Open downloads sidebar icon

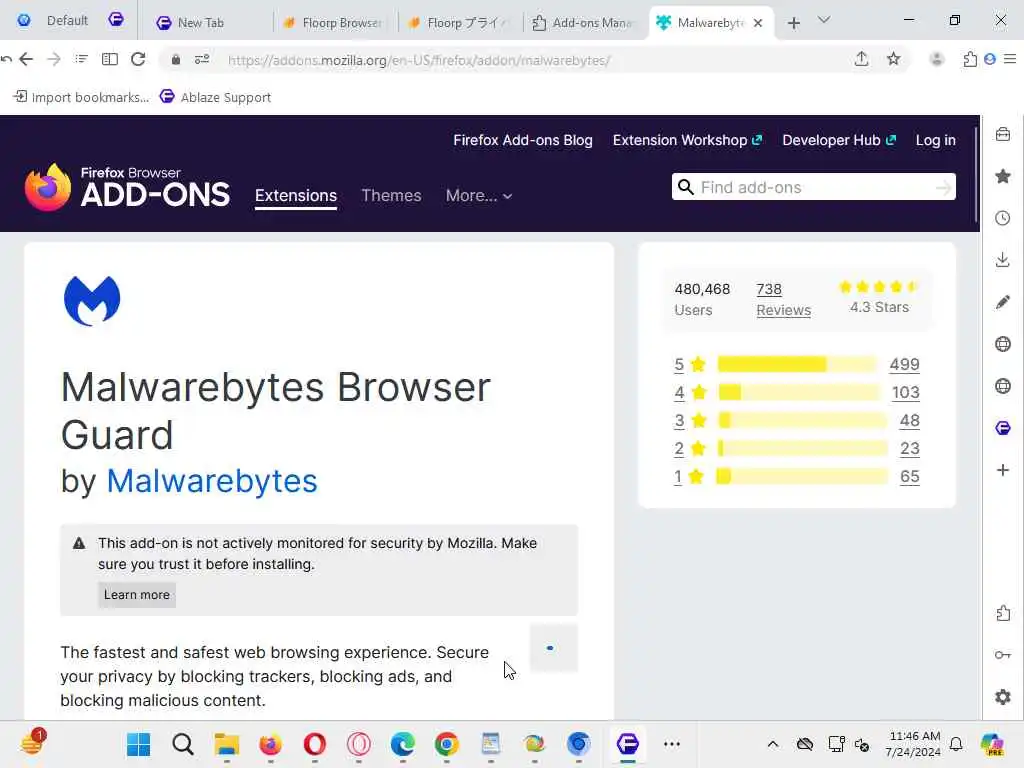[1003, 260]
